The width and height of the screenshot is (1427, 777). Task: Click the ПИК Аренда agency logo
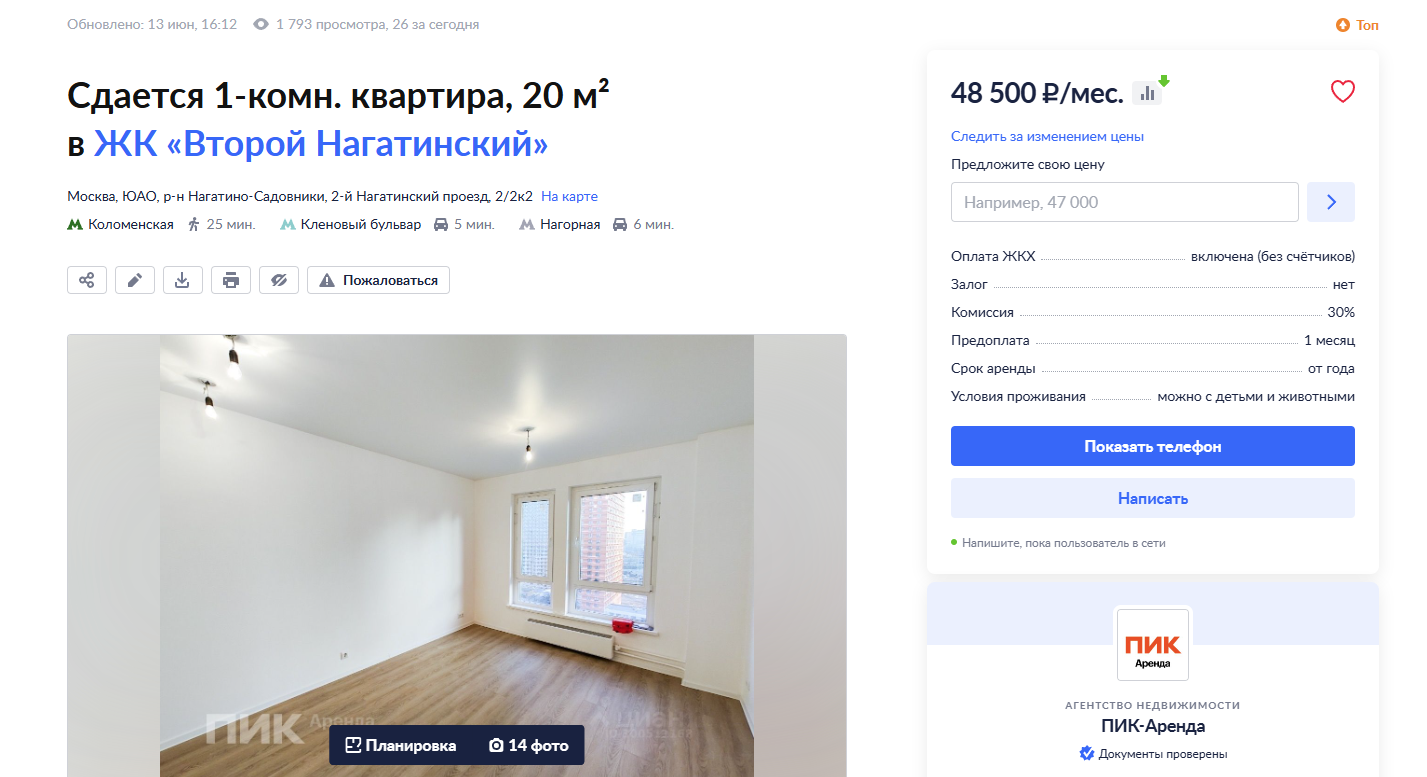click(x=1153, y=644)
